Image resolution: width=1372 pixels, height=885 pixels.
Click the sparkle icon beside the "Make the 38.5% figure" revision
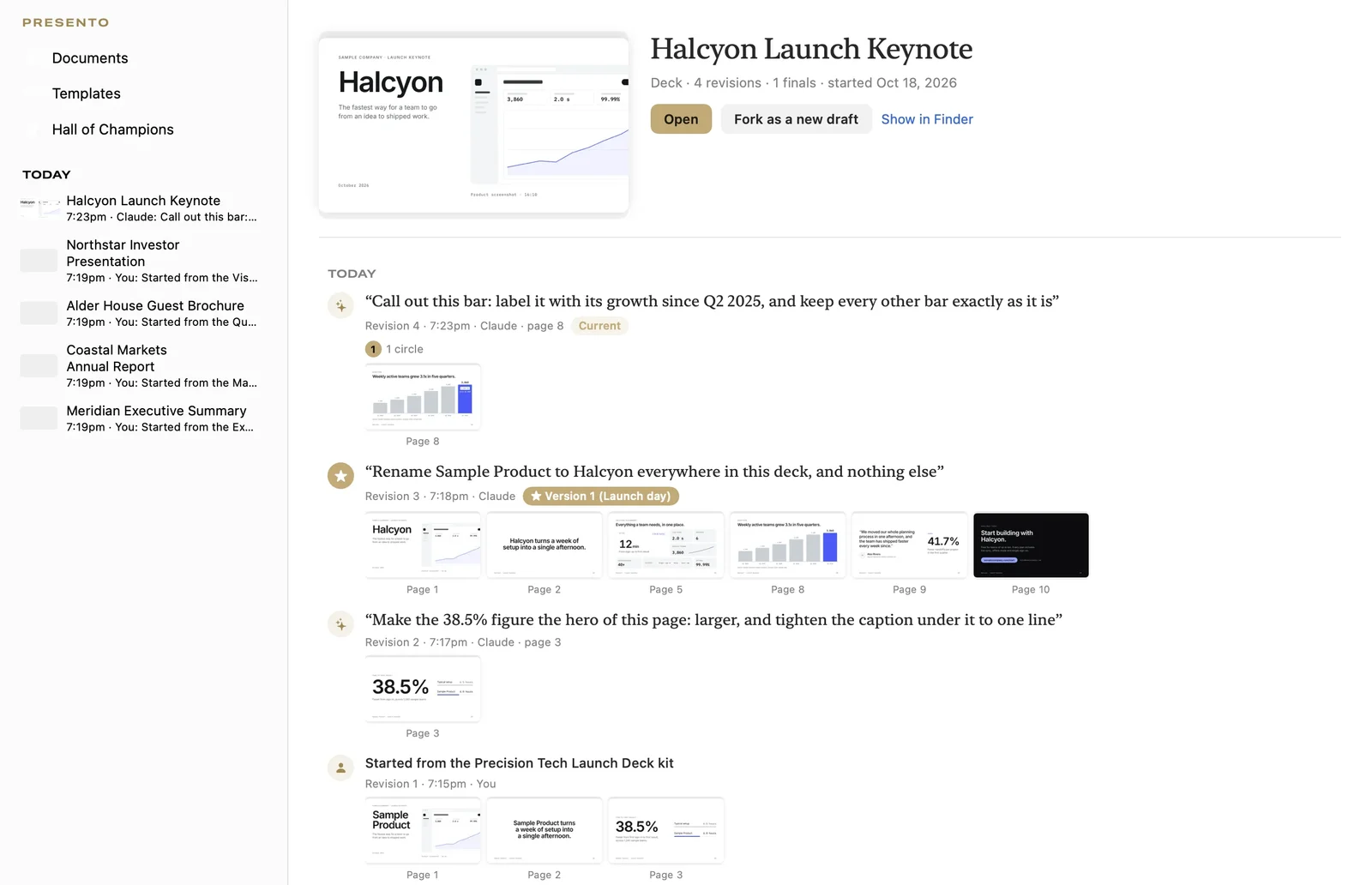pos(340,624)
